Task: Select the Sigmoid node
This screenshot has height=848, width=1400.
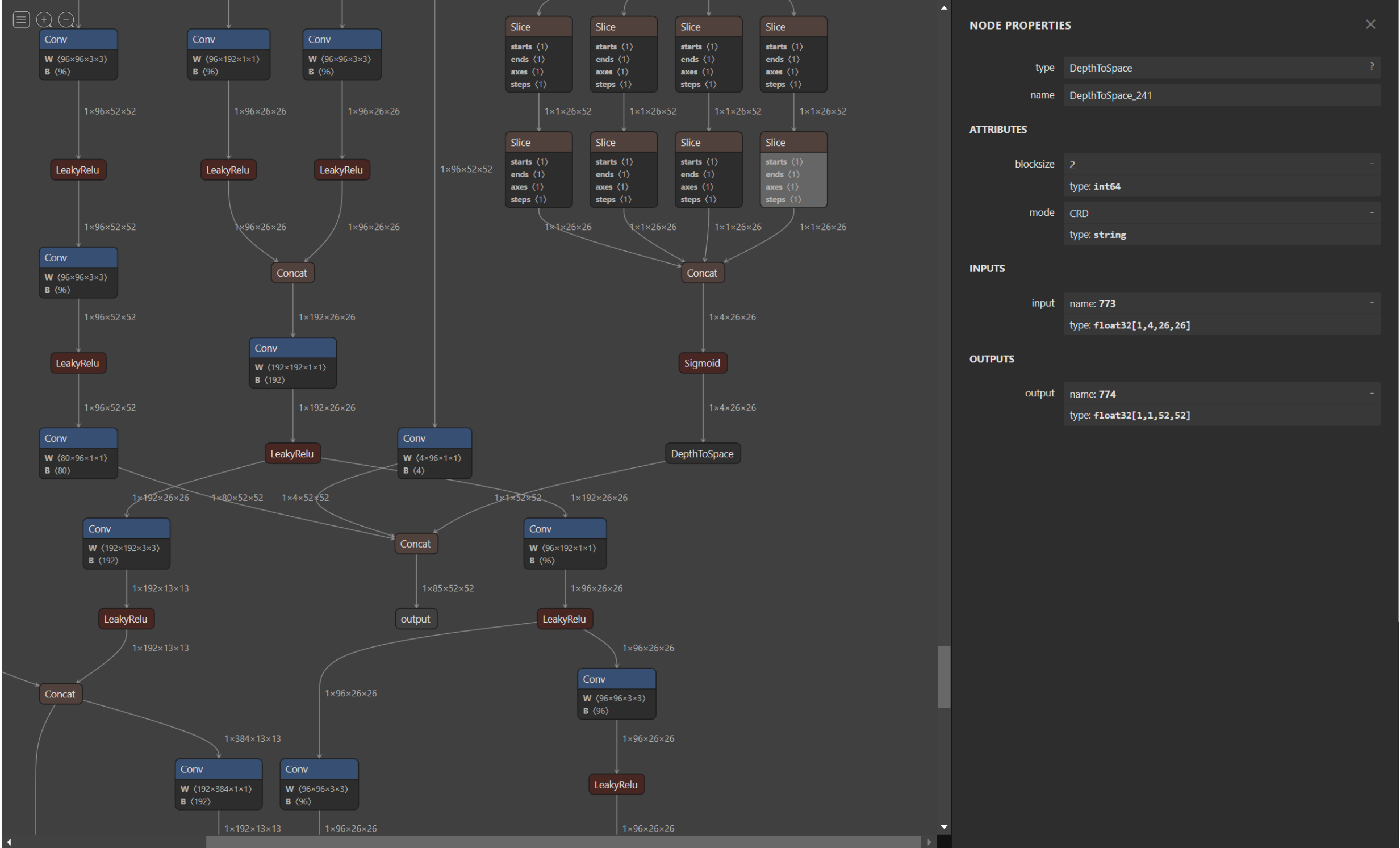Action: 702,363
